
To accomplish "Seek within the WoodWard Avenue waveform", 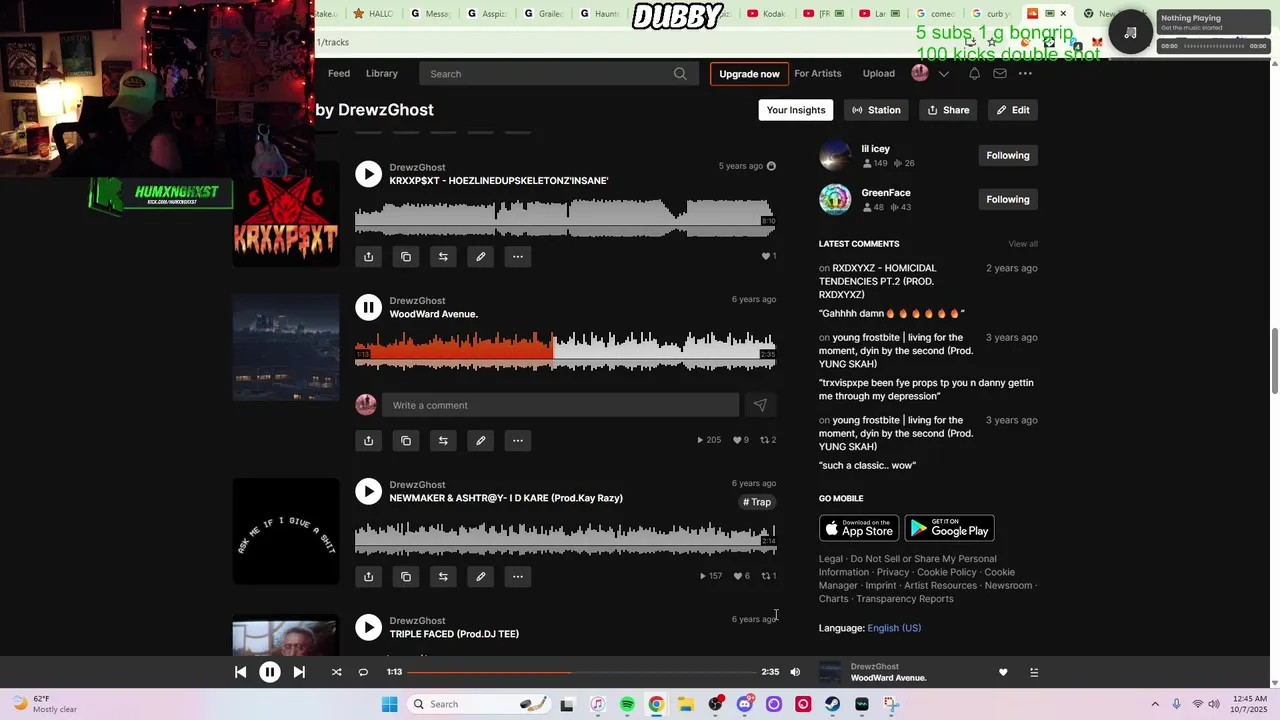I will pos(565,351).
